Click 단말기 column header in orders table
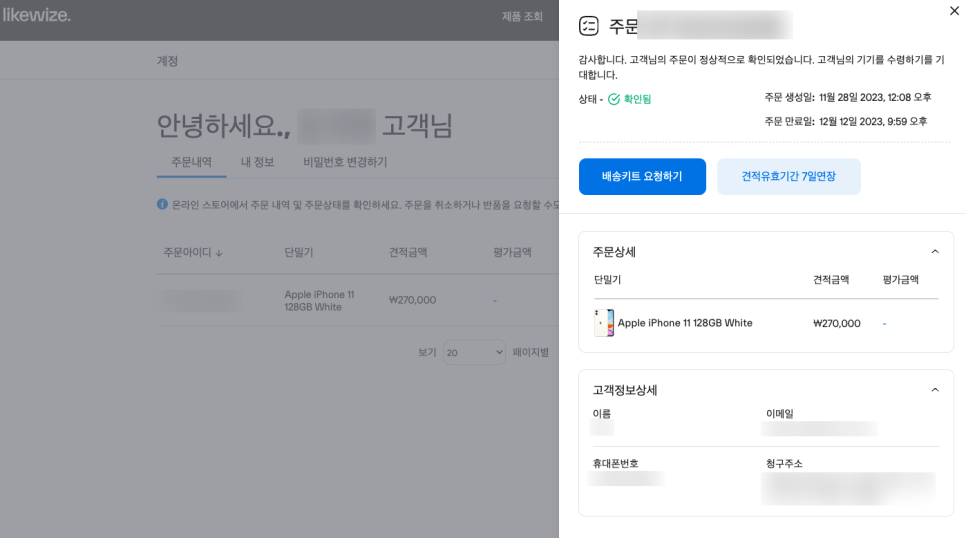966x538 pixels. click(299, 253)
